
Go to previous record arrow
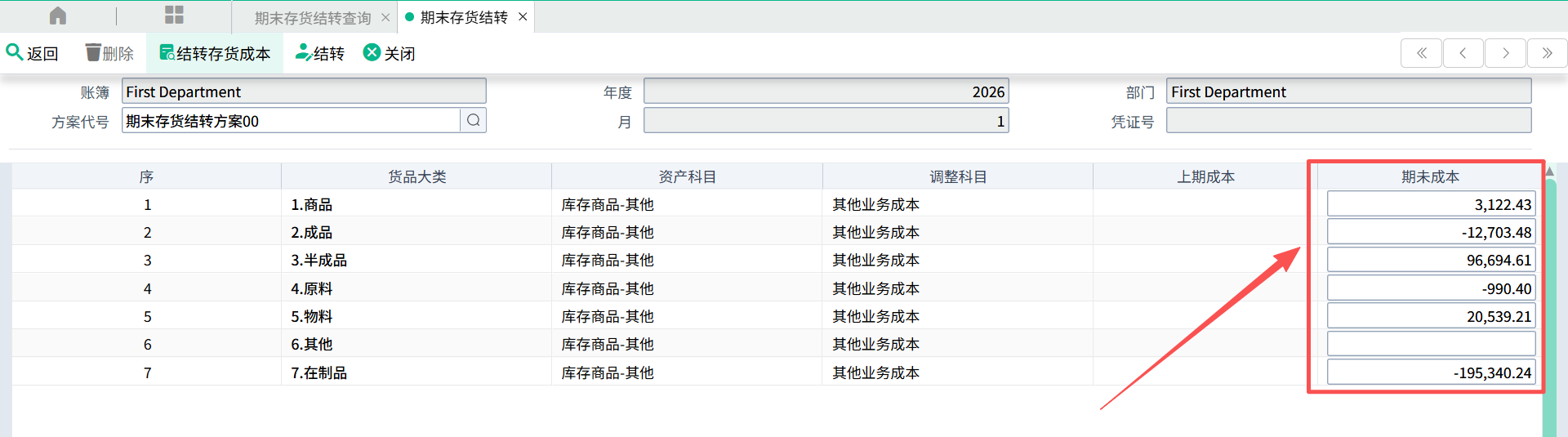pos(1463,54)
